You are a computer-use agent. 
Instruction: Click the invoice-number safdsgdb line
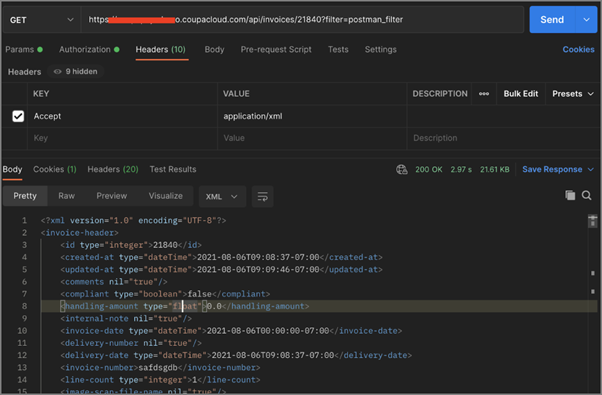(x=160, y=368)
